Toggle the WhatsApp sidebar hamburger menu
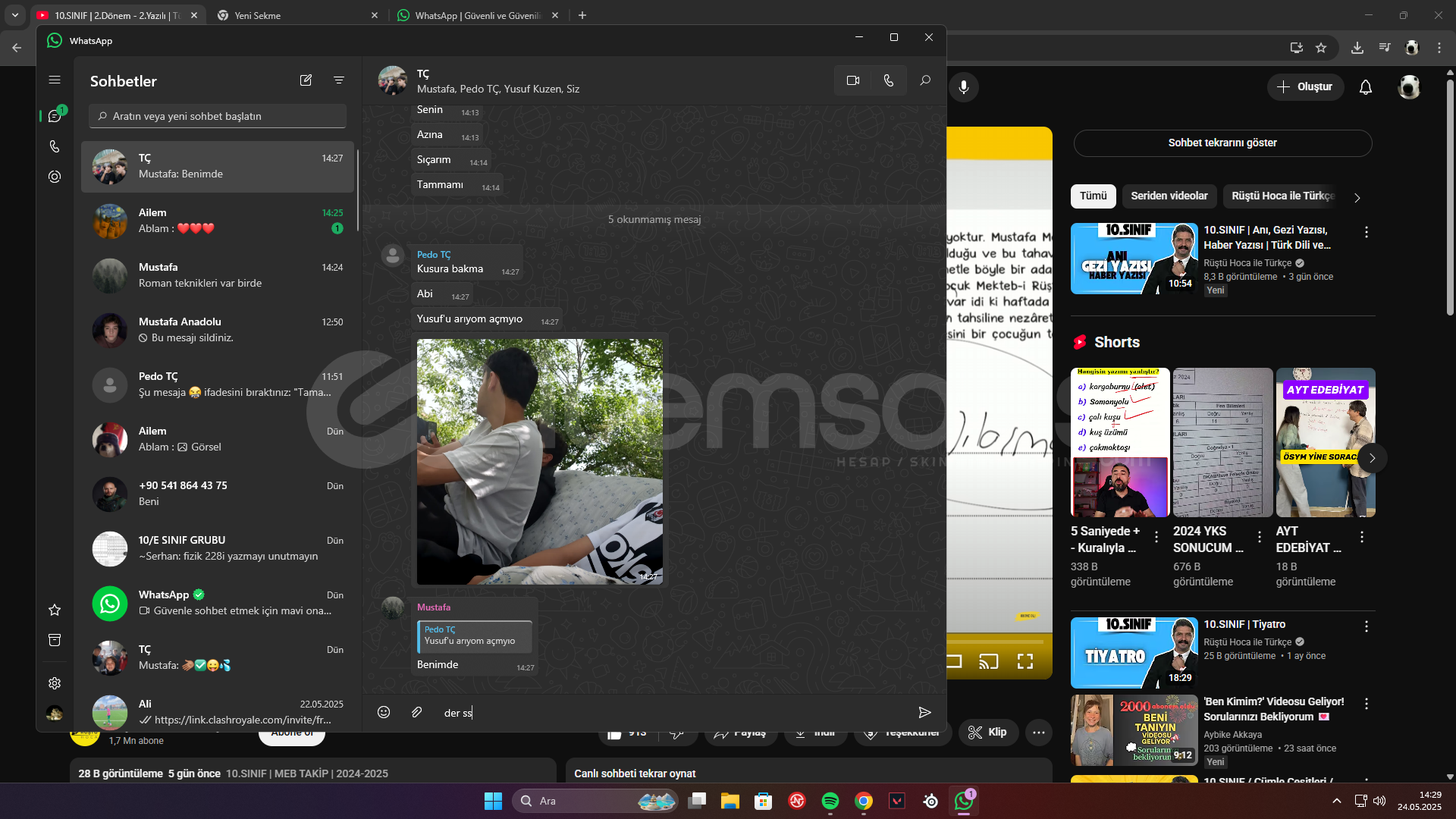1456x819 pixels. tap(55, 80)
